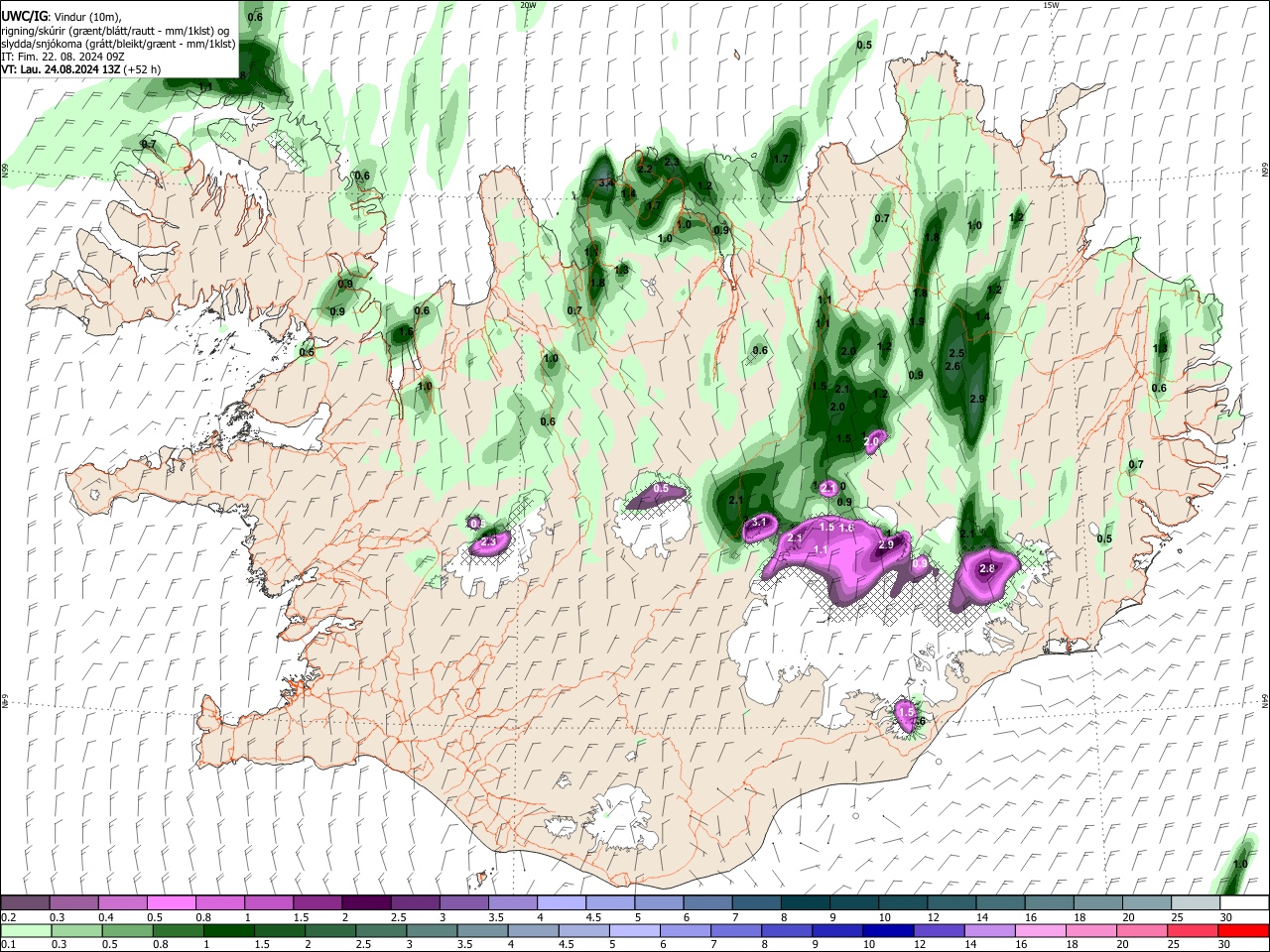Pick the 2 swatch in the lower legend row
The width and height of the screenshot is (1270, 952).
click(330, 930)
